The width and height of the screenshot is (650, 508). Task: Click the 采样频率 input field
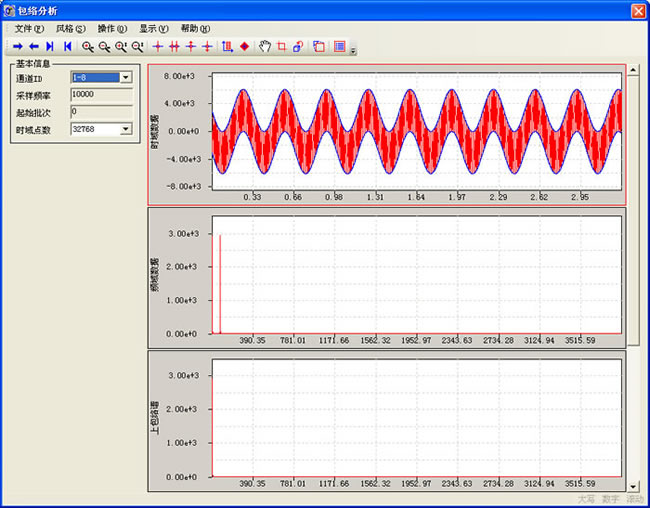pos(101,94)
